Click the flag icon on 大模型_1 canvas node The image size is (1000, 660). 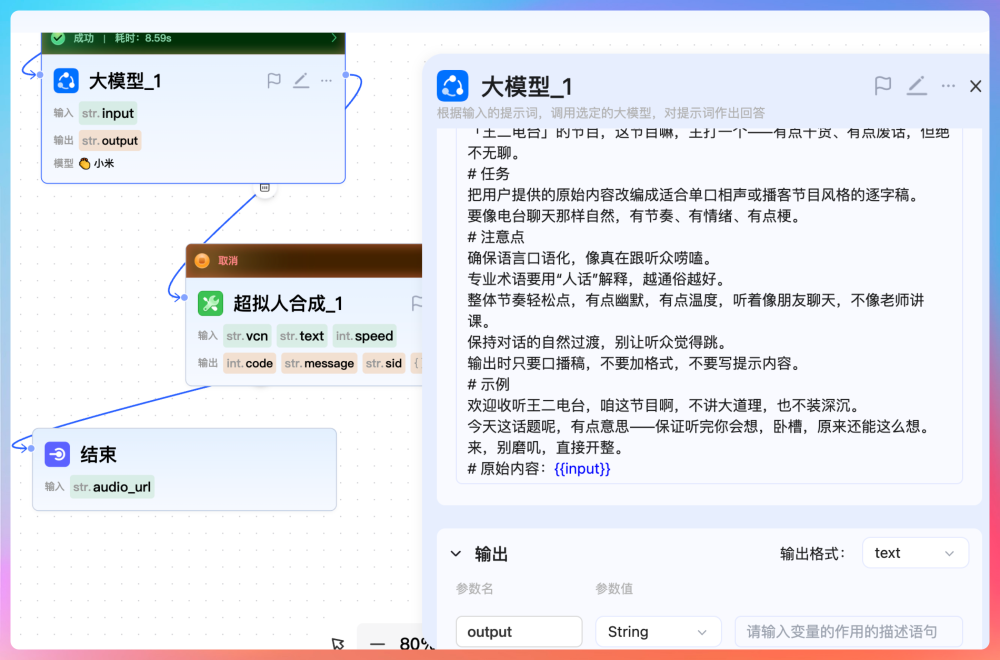coord(274,81)
